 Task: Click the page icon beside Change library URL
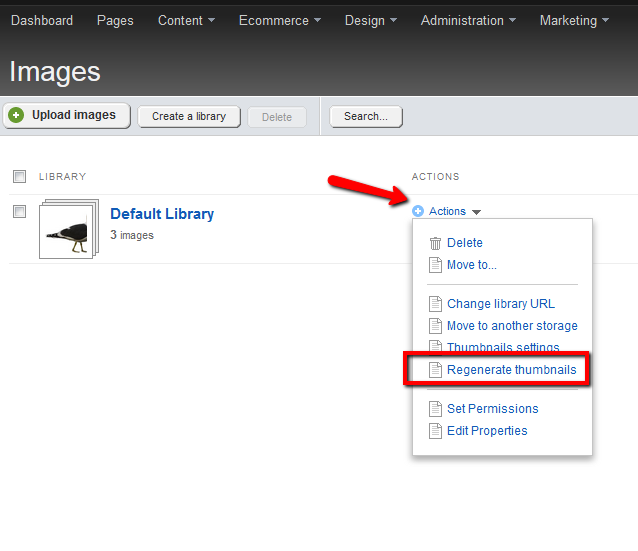(x=435, y=304)
